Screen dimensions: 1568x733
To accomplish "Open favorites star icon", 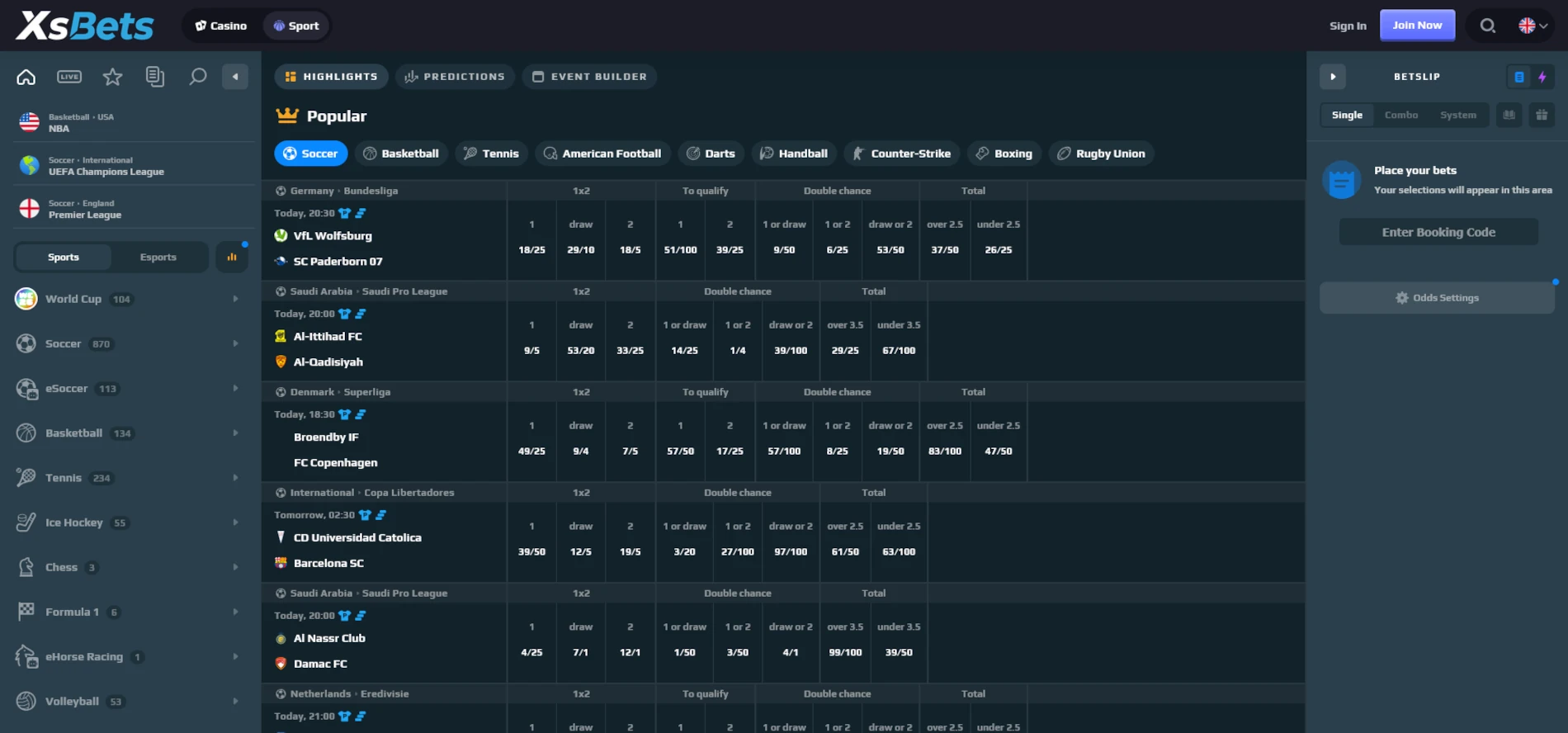I will (112, 77).
